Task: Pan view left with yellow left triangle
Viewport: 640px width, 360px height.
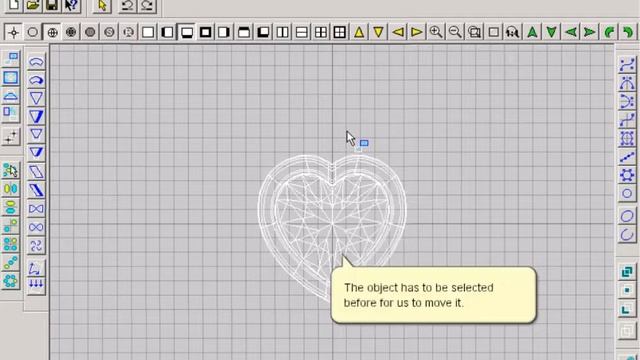Action: pos(398,32)
